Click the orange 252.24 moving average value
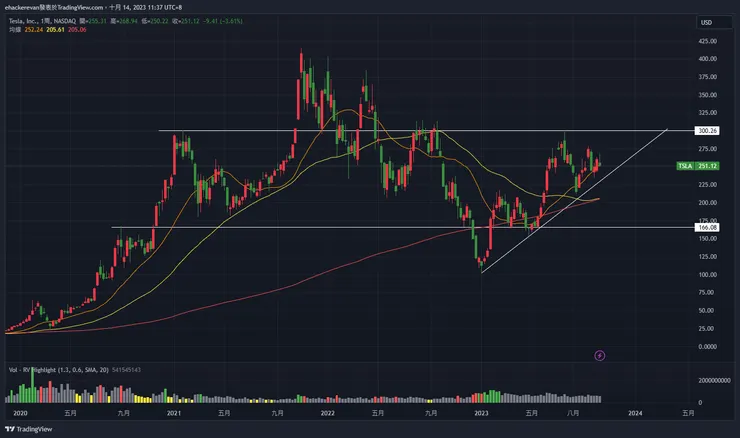740x438 pixels. [x=34, y=30]
